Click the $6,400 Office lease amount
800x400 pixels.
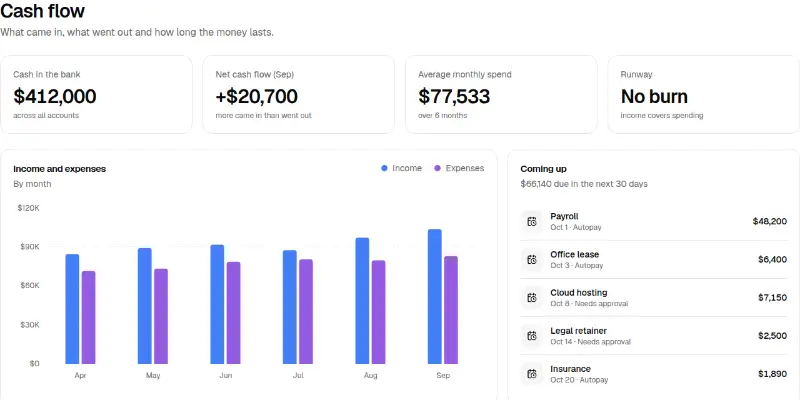click(772, 260)
